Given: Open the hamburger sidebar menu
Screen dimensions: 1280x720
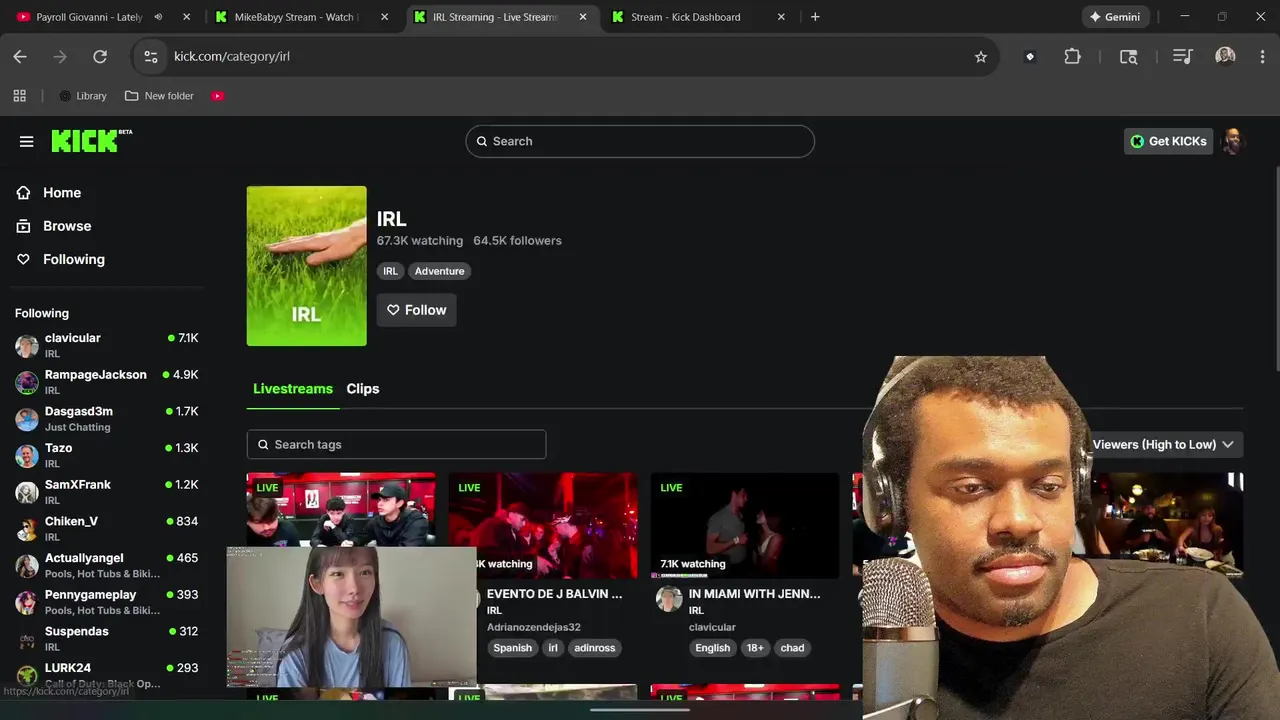Looking at the screenshot, I should tap(27, 141).
